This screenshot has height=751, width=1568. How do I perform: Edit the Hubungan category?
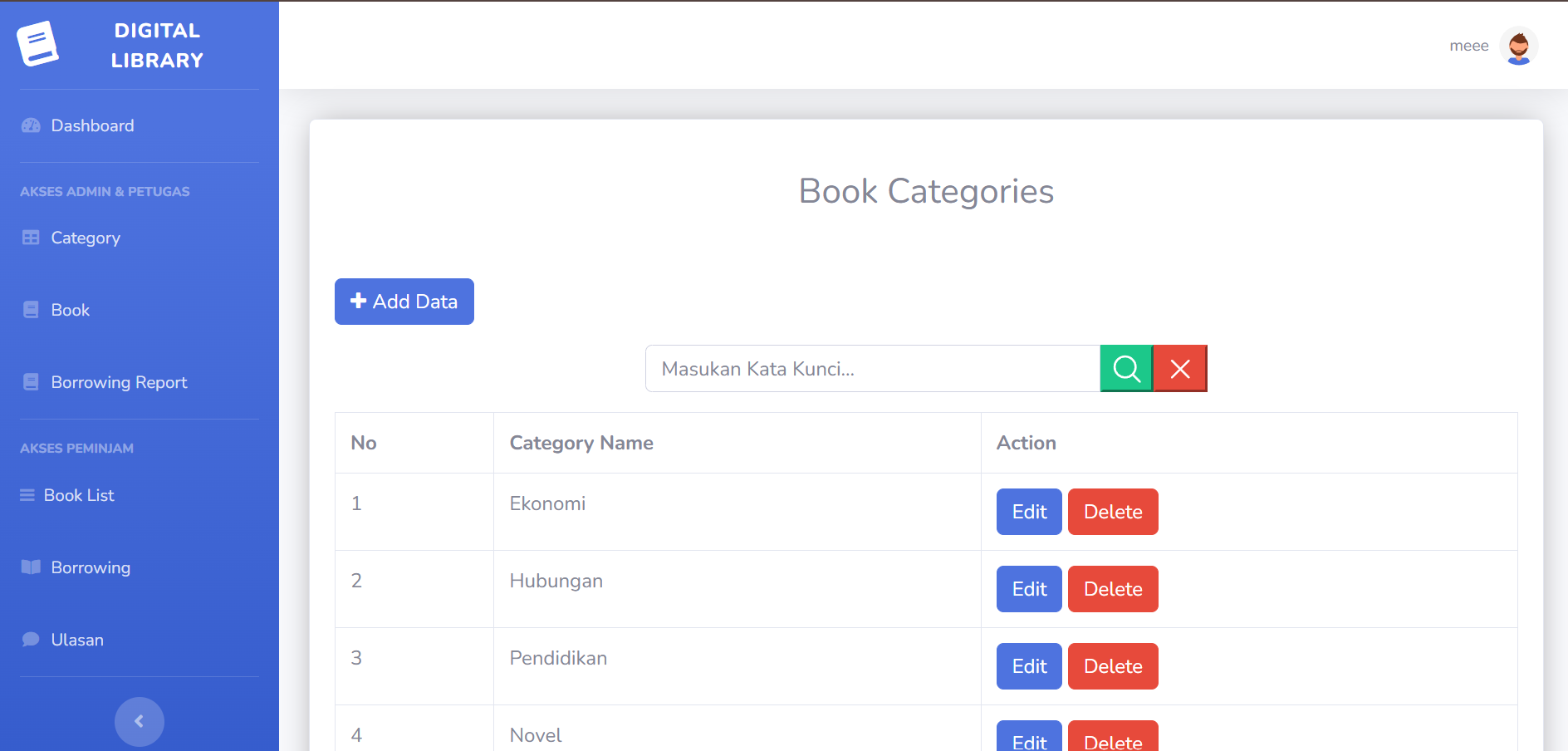1029,589
